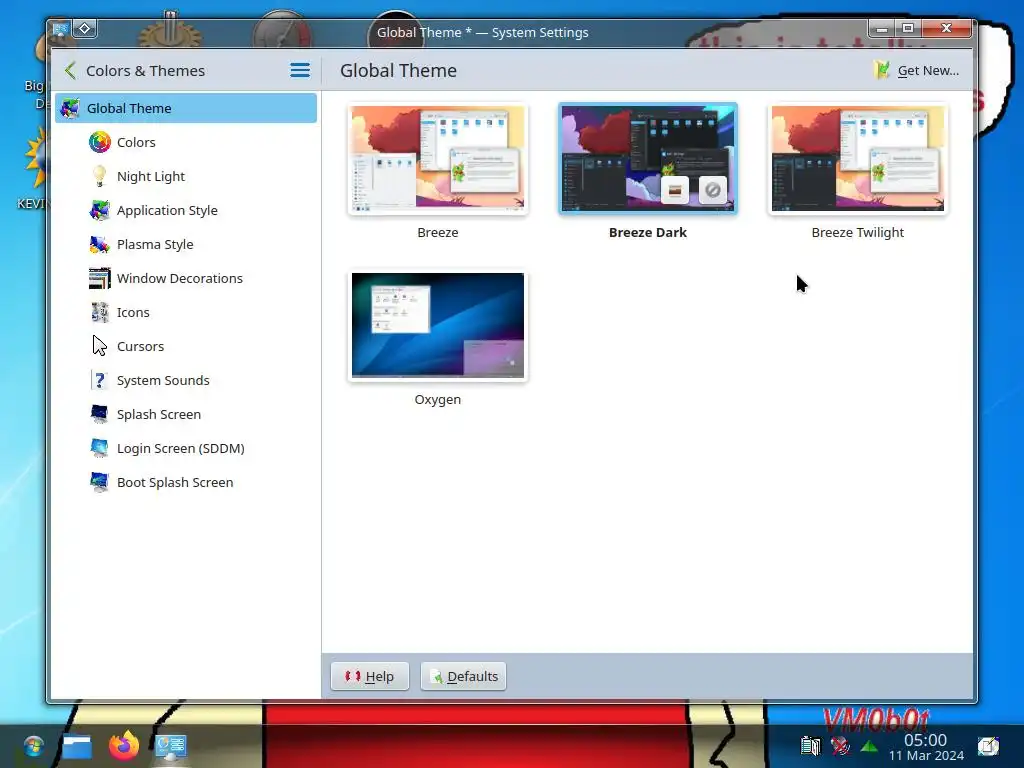Image resolution: width=1024 pixels, height=768 pixels.
Task: Open the Global Theme sidebar entry
Action: point(185,108)
